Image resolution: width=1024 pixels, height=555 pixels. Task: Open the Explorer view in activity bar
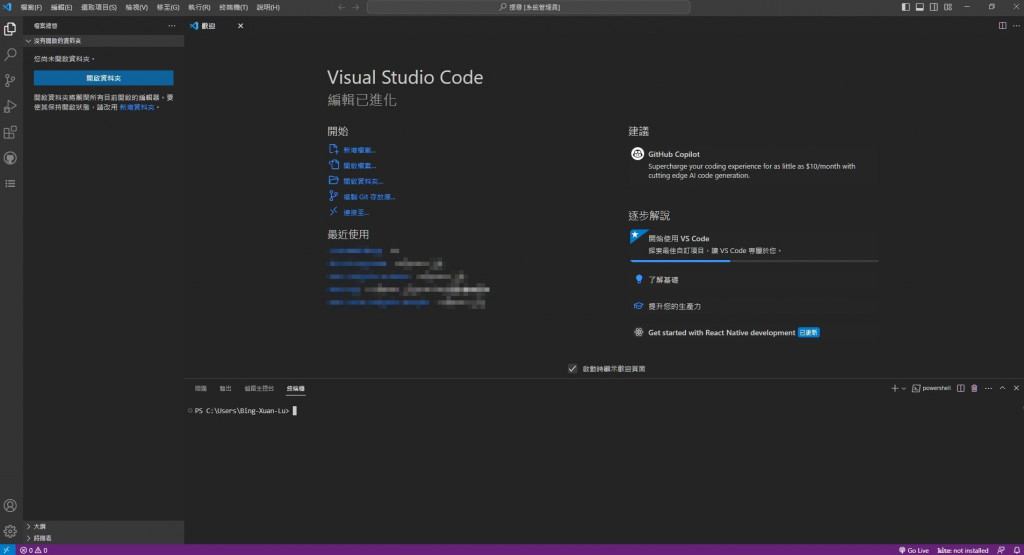click(10, 29)
